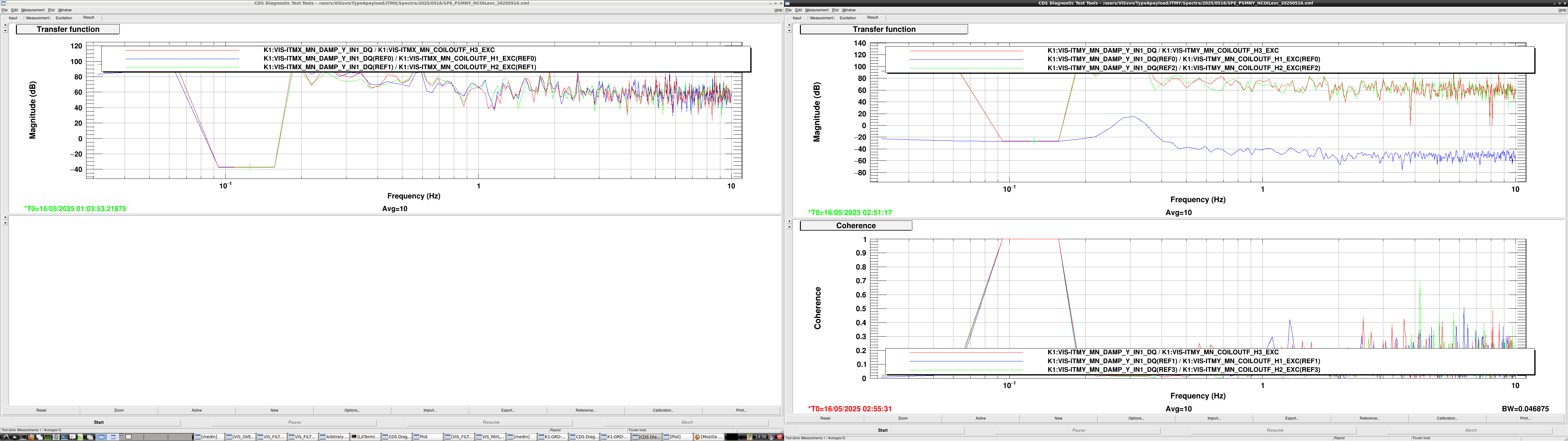Open Calibration... in right window
The width and height of the screenshot is (1568, 441).
(x=1447, y=418)
